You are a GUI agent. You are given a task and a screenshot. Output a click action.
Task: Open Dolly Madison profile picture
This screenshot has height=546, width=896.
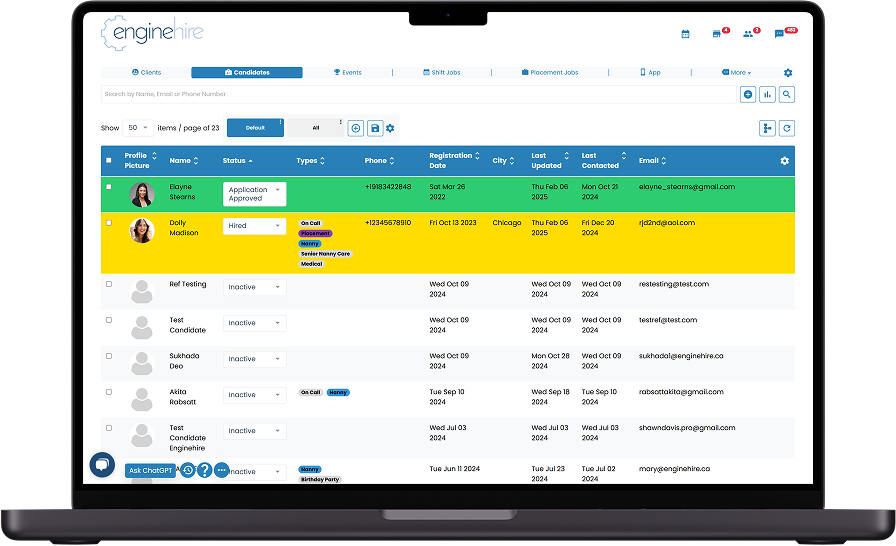click(142, 231)
